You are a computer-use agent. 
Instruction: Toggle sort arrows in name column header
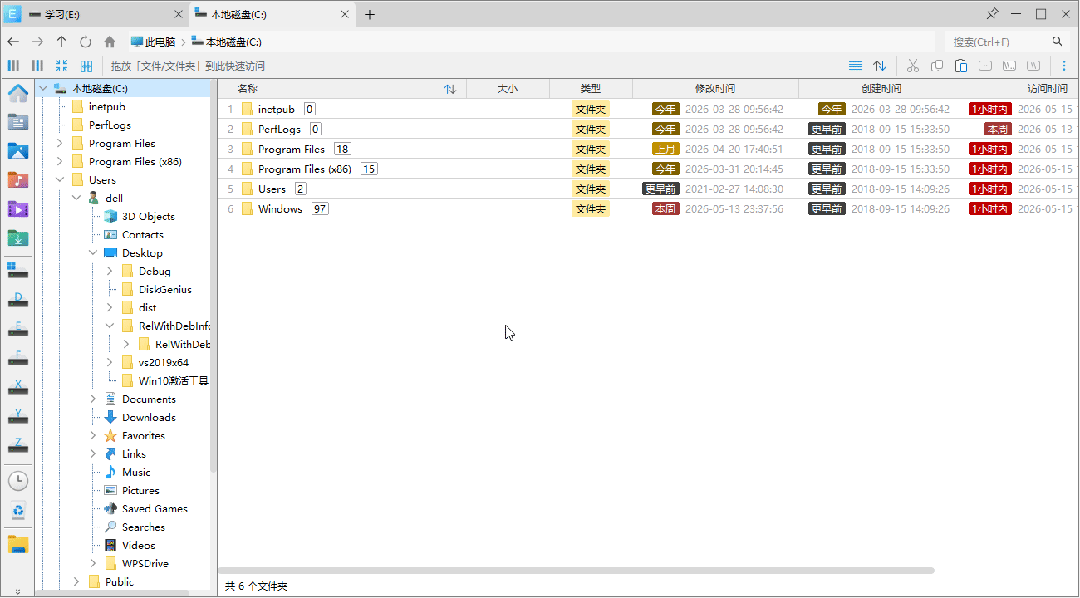pyautogui.click(x=450, y=89)
